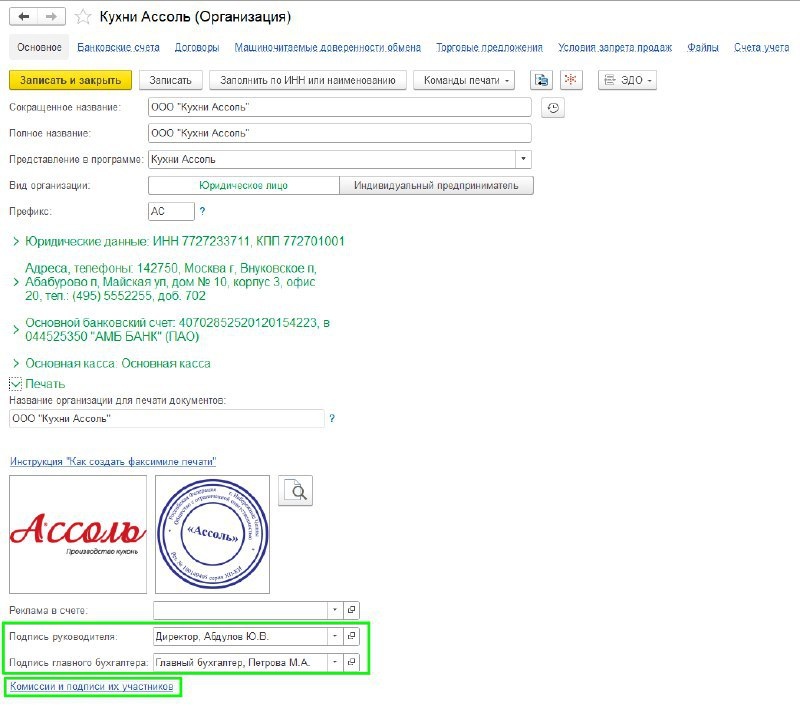Click the empty Реклама в счете field
Screen dimensions: 800x706
240,610
